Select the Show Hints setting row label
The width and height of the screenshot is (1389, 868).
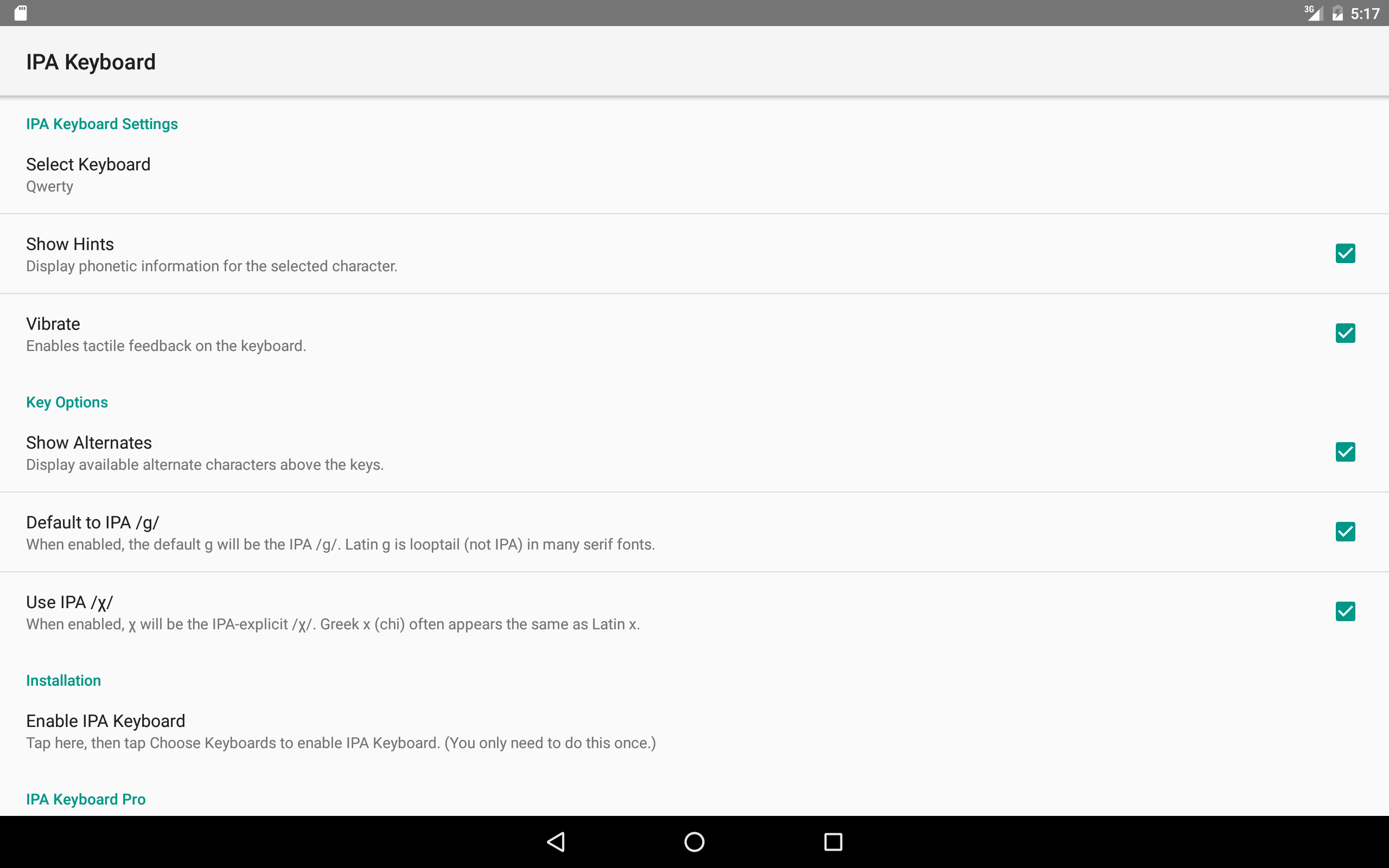pos(70,244)
